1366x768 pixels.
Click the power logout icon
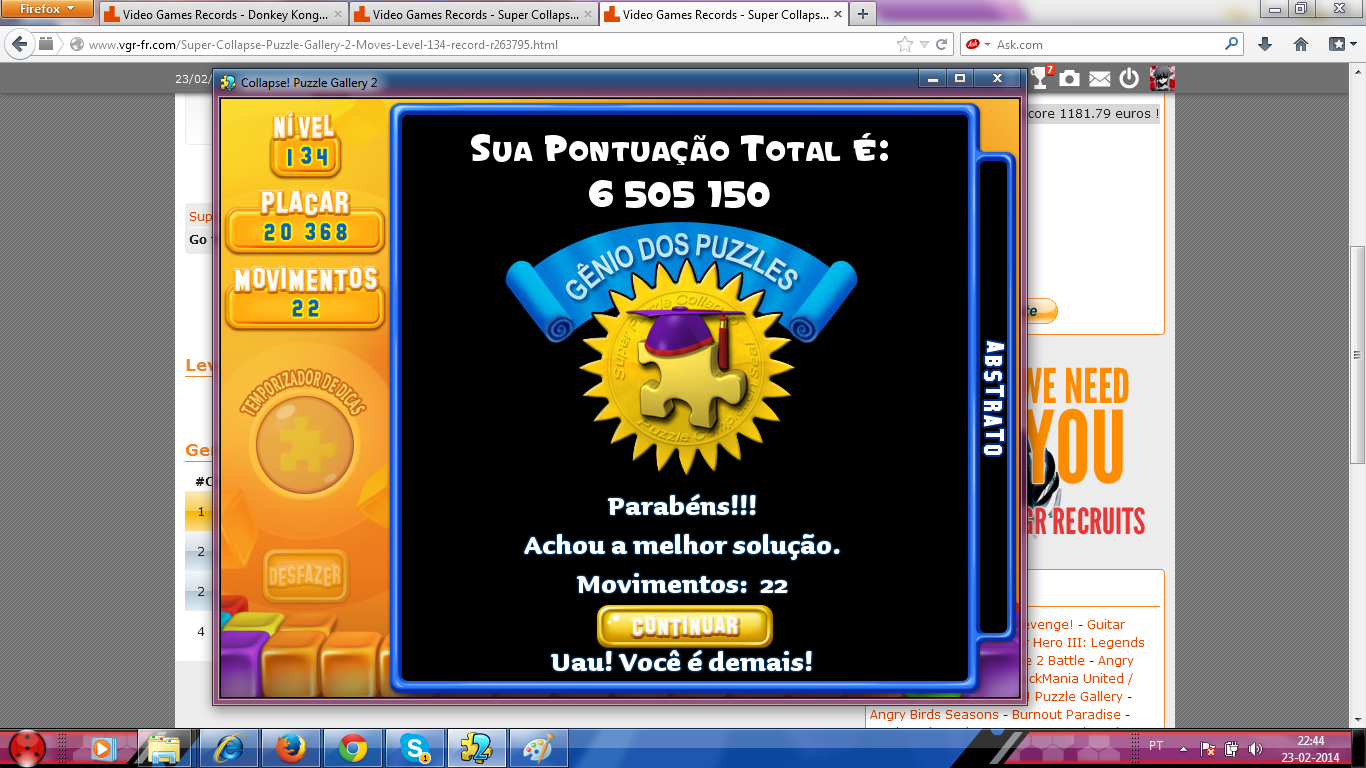[x=1129, y=79]
